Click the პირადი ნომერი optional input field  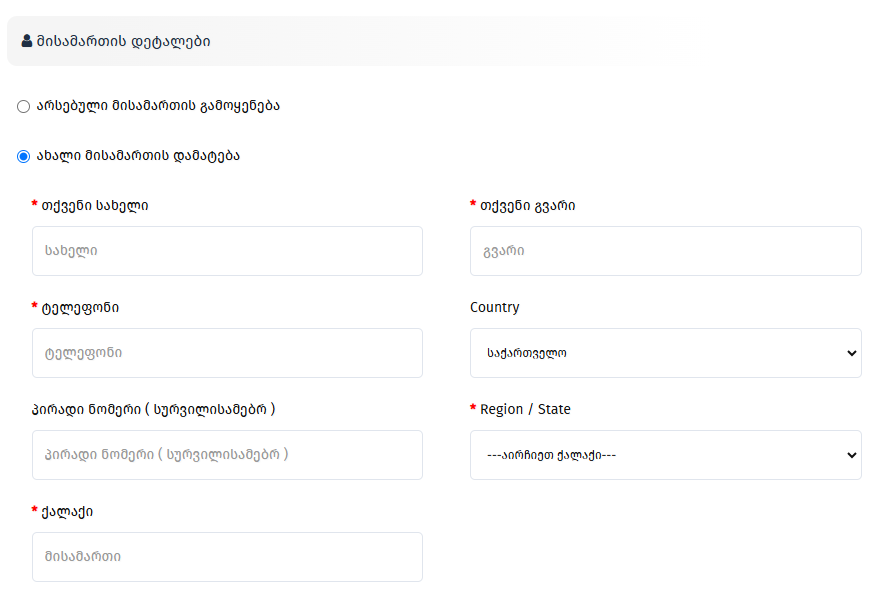tap(227, 455)
